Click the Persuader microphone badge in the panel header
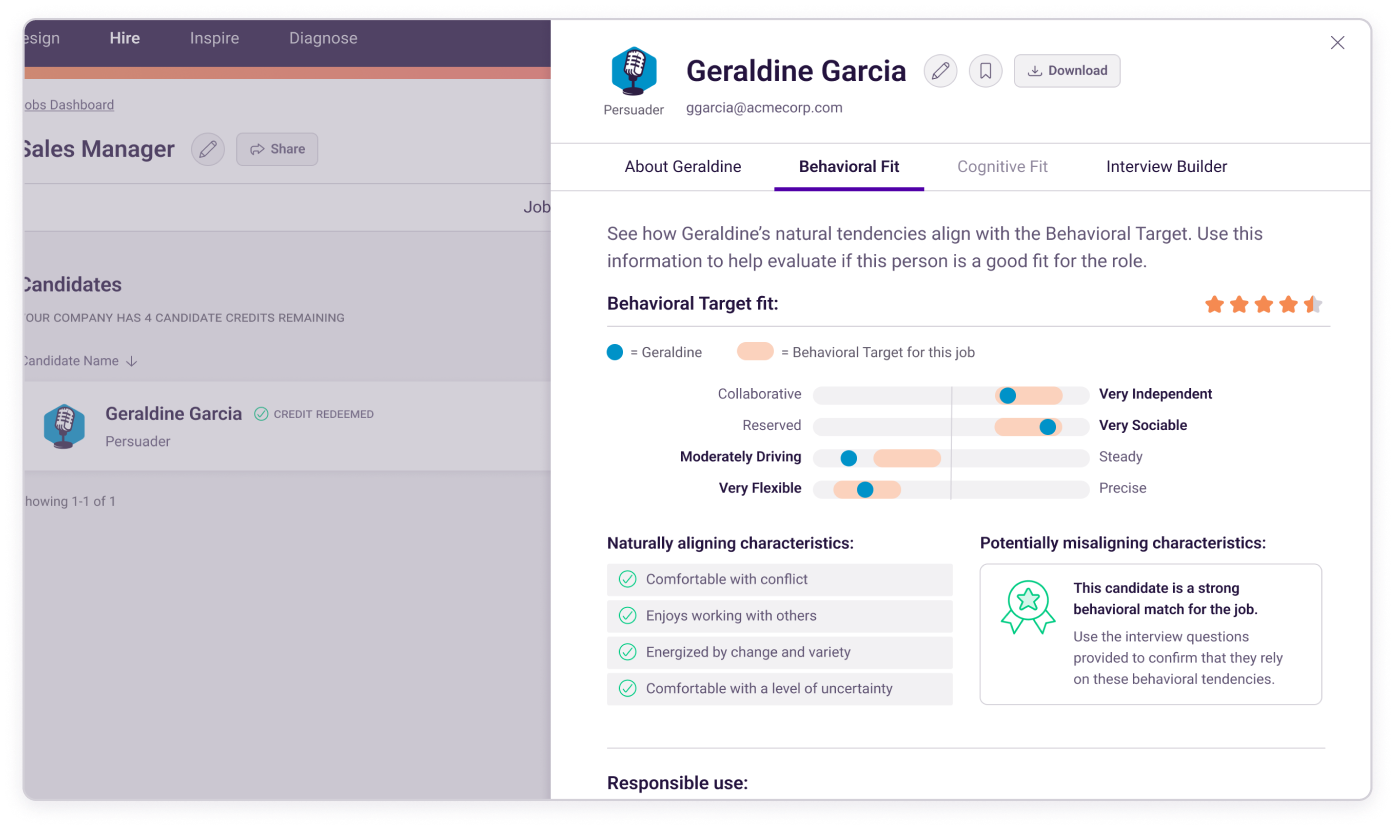 pos(634,71)
